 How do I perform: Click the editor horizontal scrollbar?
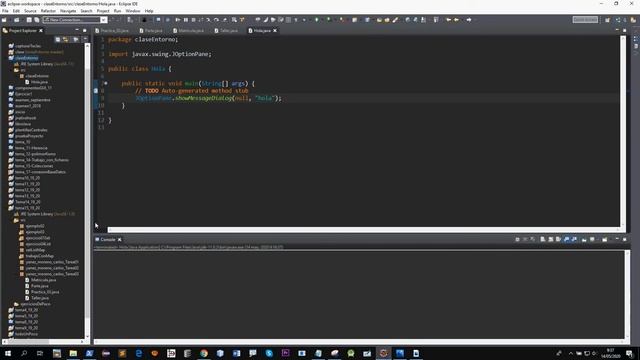pyautogui.click(x=363, y=230)
